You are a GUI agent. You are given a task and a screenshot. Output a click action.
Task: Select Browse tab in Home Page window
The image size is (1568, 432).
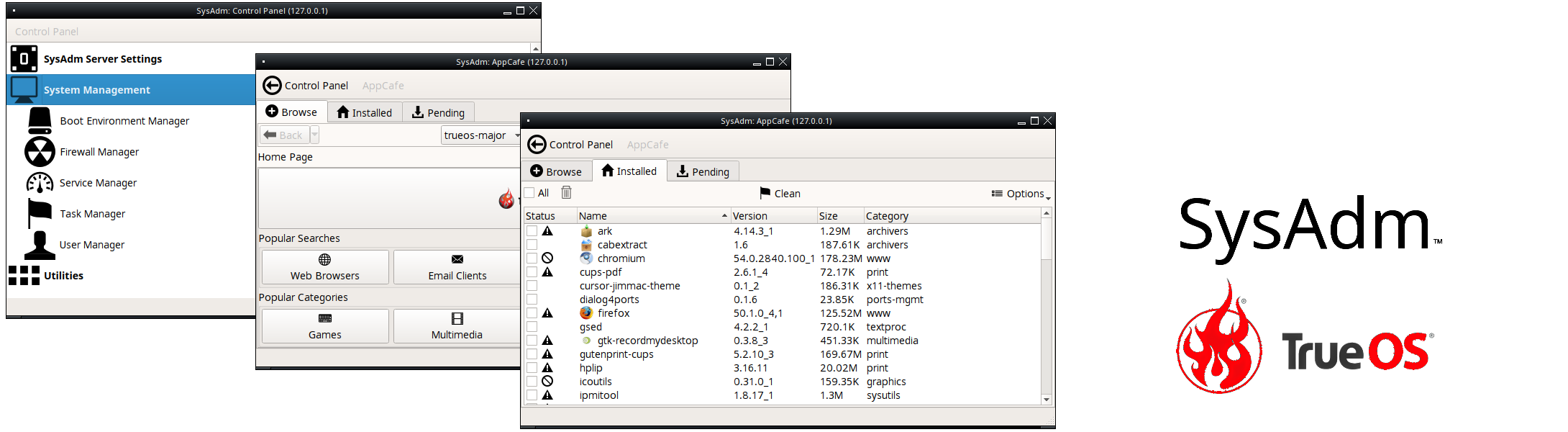tap(291, 112)
